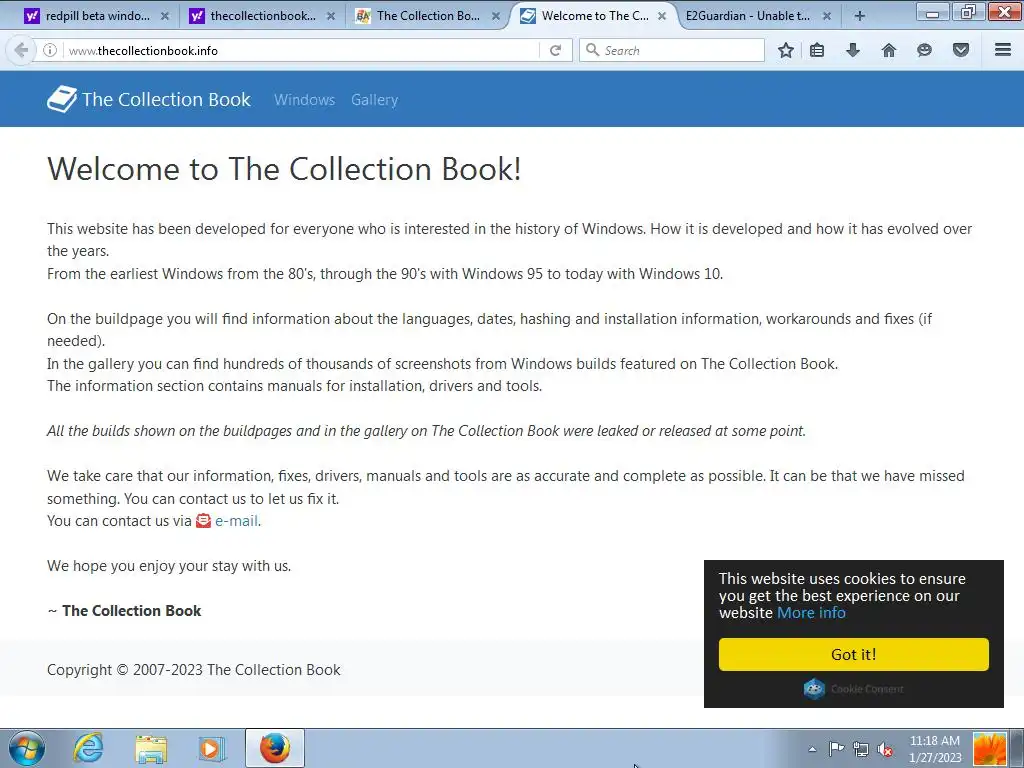Select the 'Welcome to The C...' tab

(x=594, y=16)
